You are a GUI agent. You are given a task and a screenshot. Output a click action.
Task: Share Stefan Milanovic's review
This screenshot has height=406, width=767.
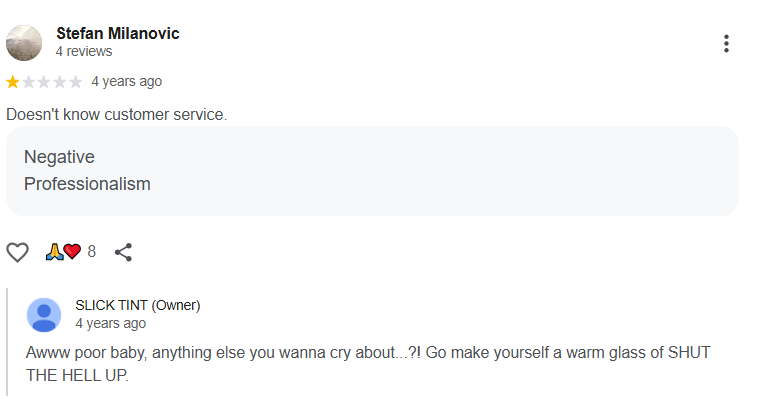pos(124,252)
